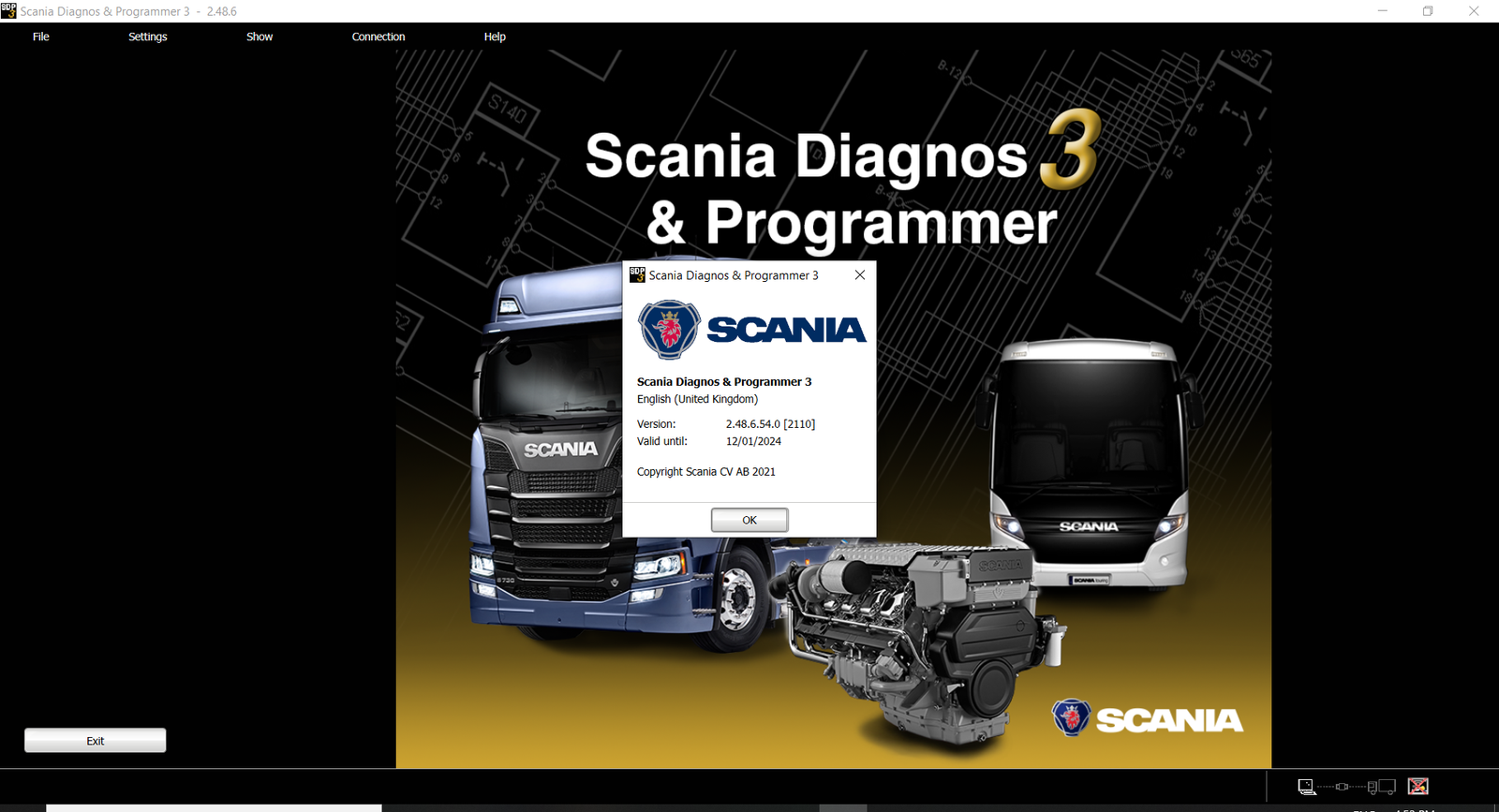Screen dimensions: 1499x812
Task: Open the Show menu
Action: 260,37
